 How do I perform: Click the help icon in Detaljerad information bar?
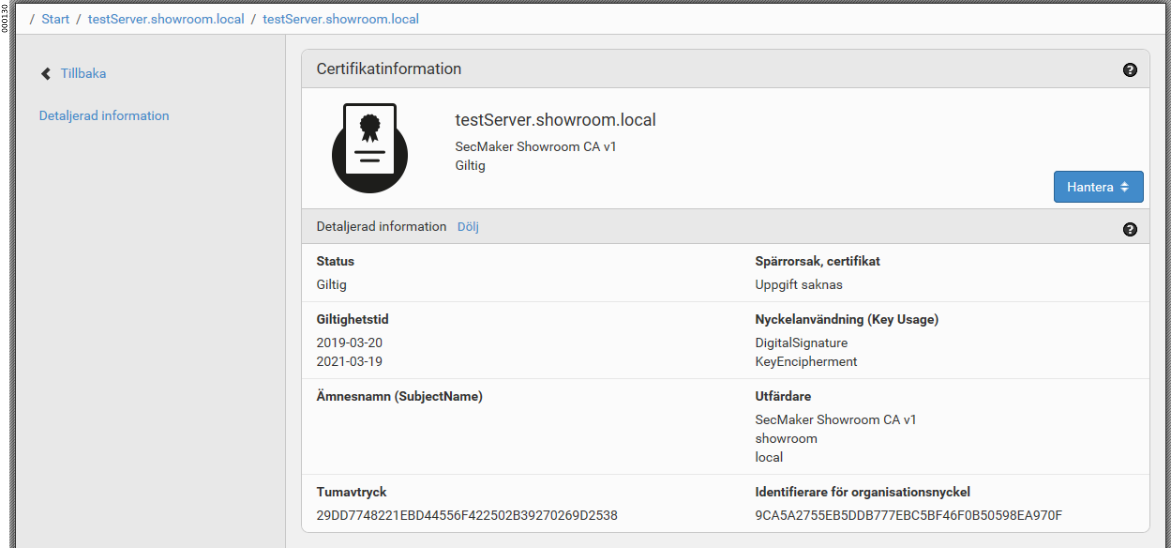click(1130, 229)
